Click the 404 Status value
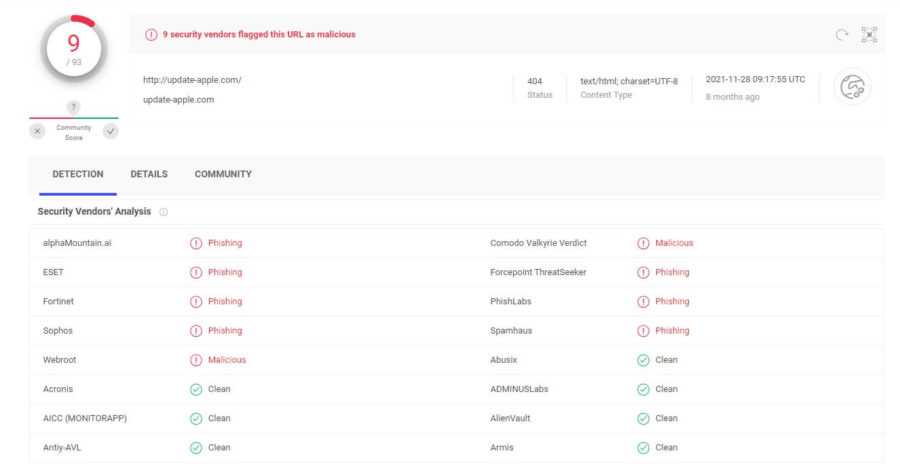Screen dimensions: 900x464 click(x=535, y=80)
